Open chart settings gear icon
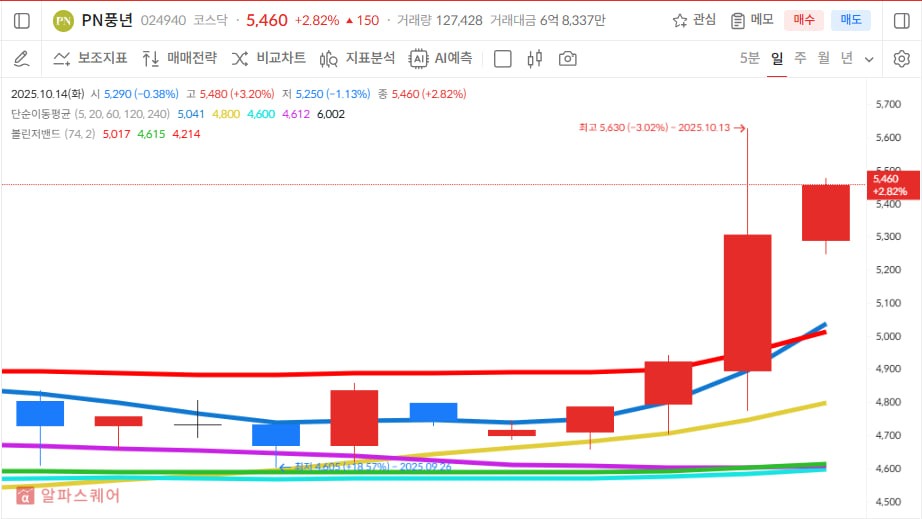 pos(901,58)
